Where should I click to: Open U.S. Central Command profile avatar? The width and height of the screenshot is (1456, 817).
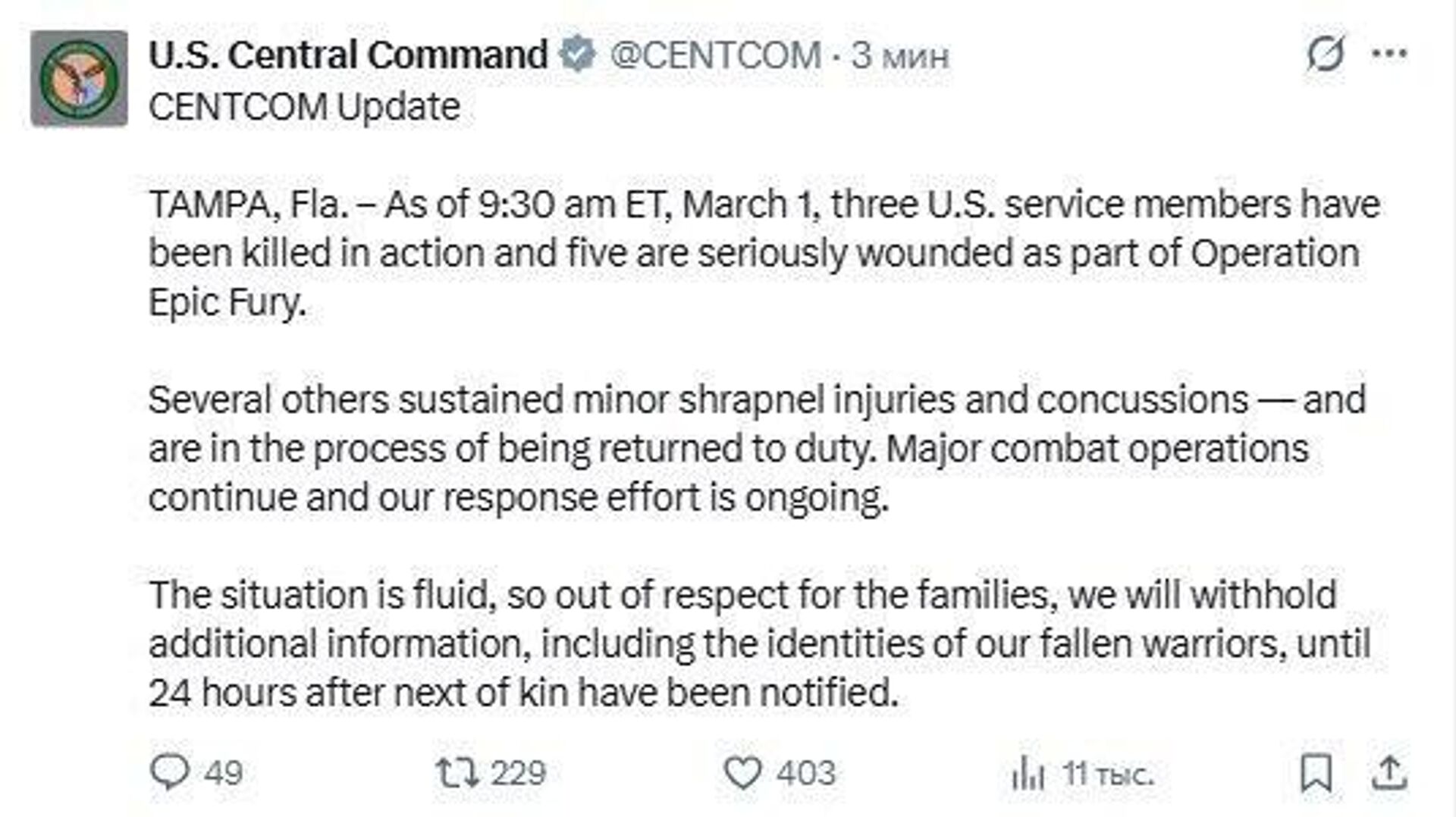coord(79,79)
